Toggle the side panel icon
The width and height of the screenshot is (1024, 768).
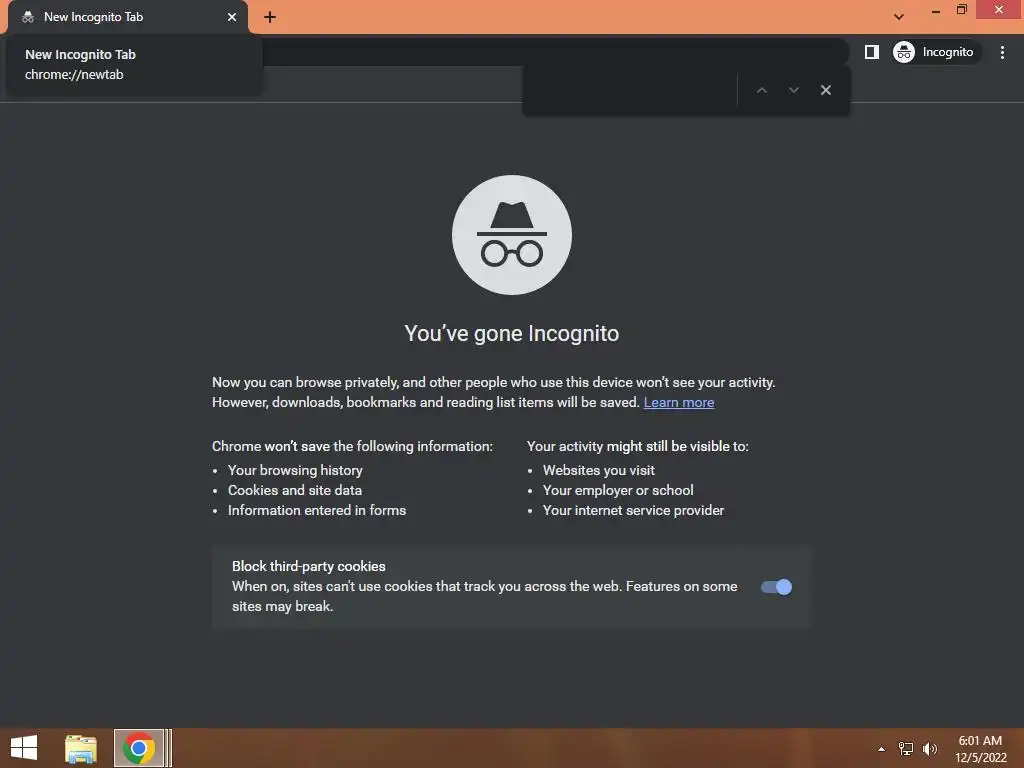[x=872, y=52]
